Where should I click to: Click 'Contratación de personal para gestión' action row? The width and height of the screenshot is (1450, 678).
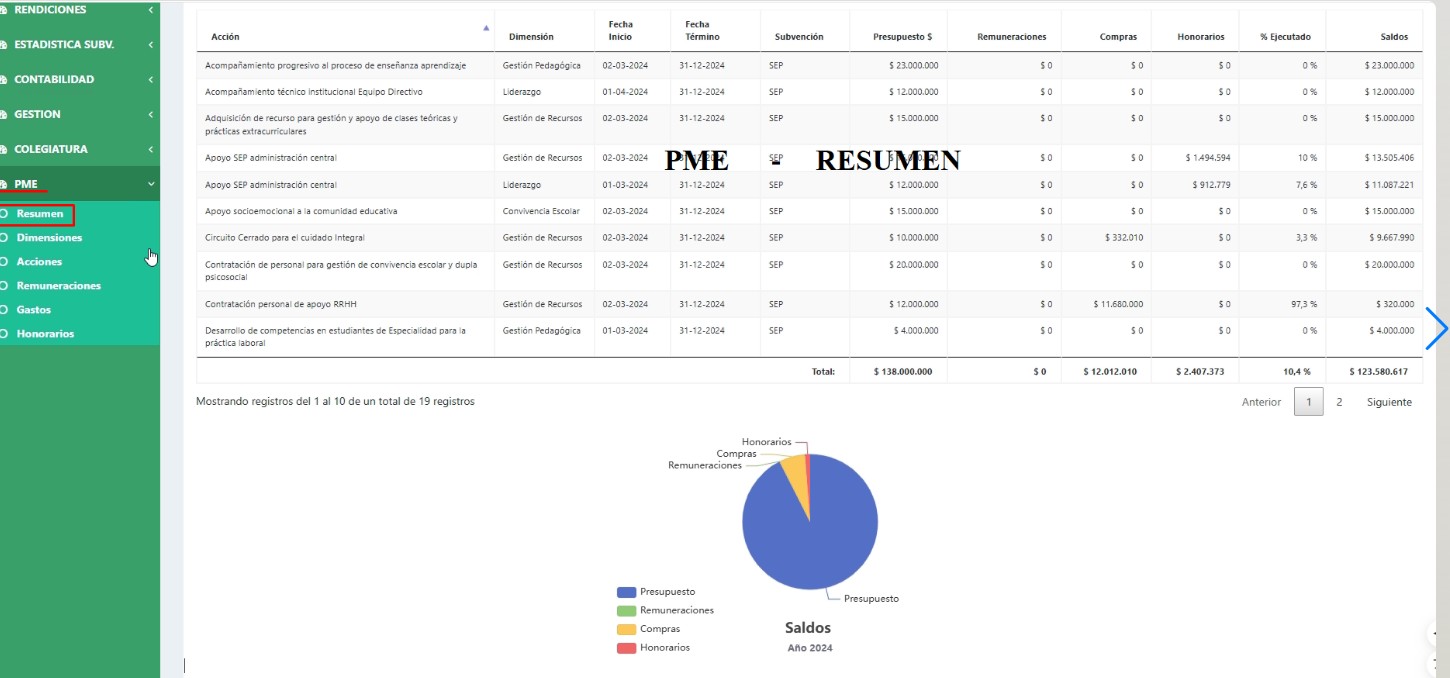coord(809,271)
